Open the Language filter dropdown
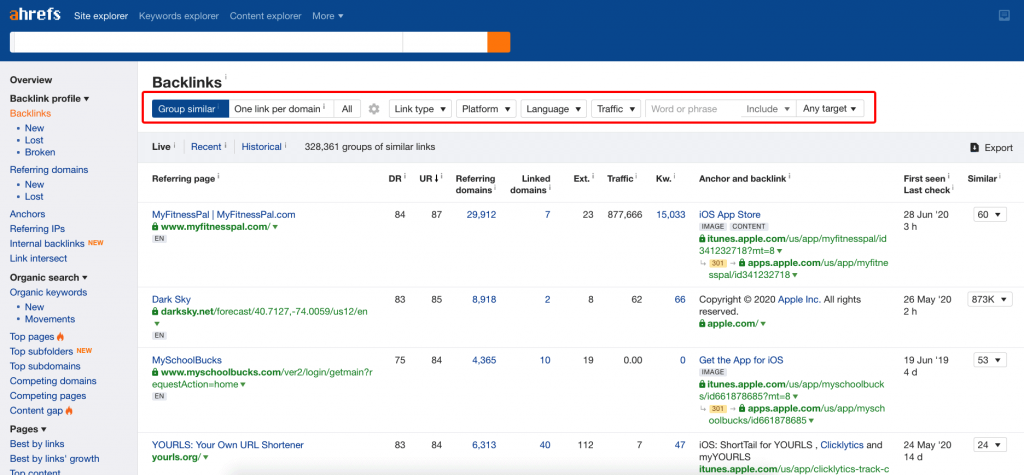This screenshot has height=475, width=1024. coord(553,109)
